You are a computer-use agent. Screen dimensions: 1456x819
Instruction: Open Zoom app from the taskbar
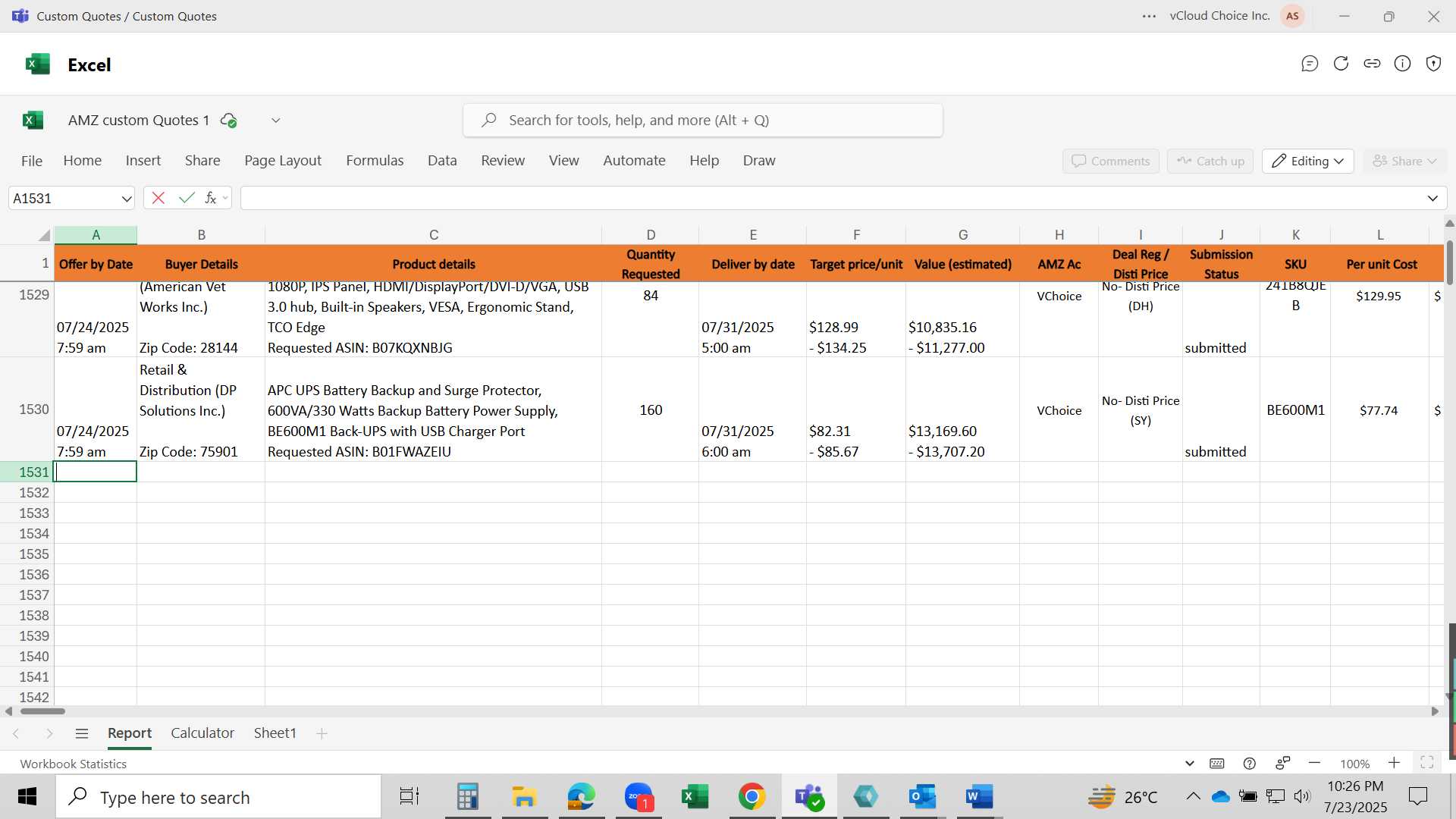coord(639,797)
